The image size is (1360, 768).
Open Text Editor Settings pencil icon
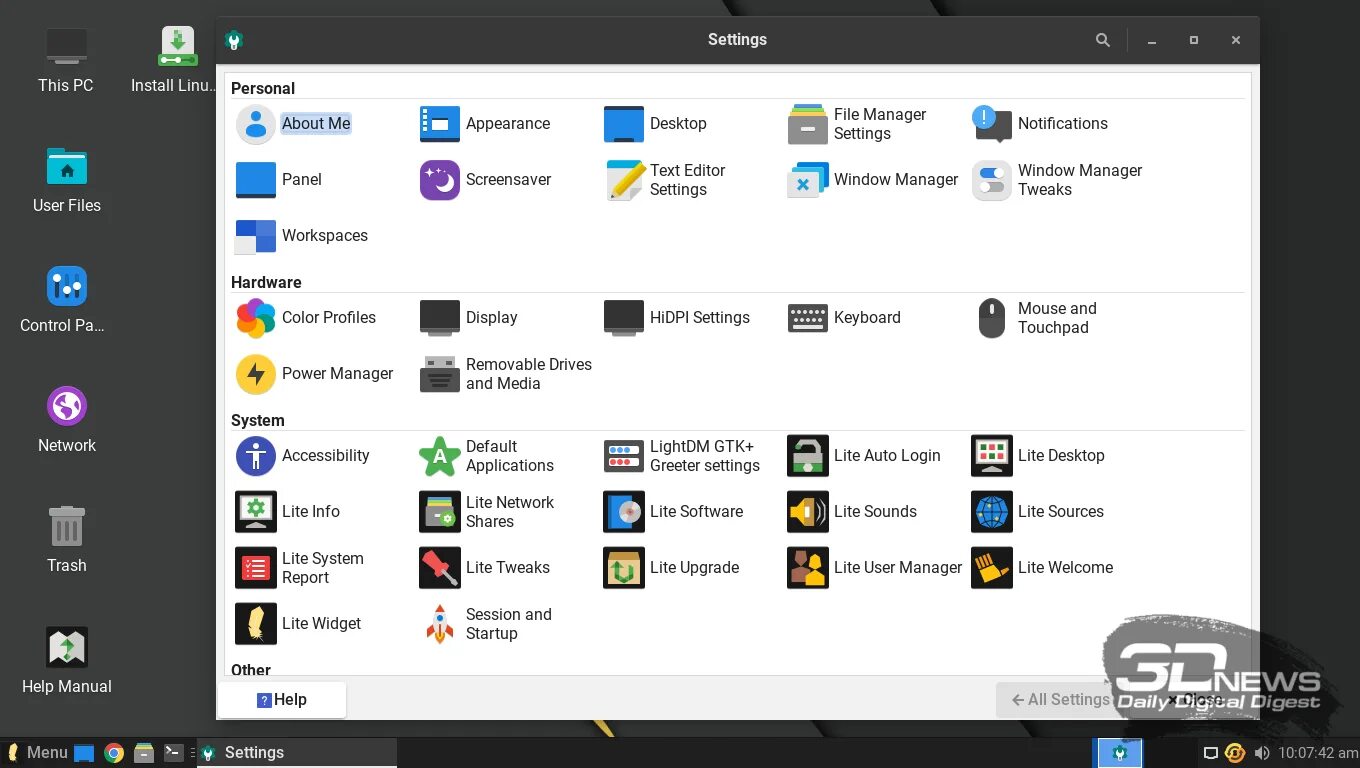pos(624,180)
